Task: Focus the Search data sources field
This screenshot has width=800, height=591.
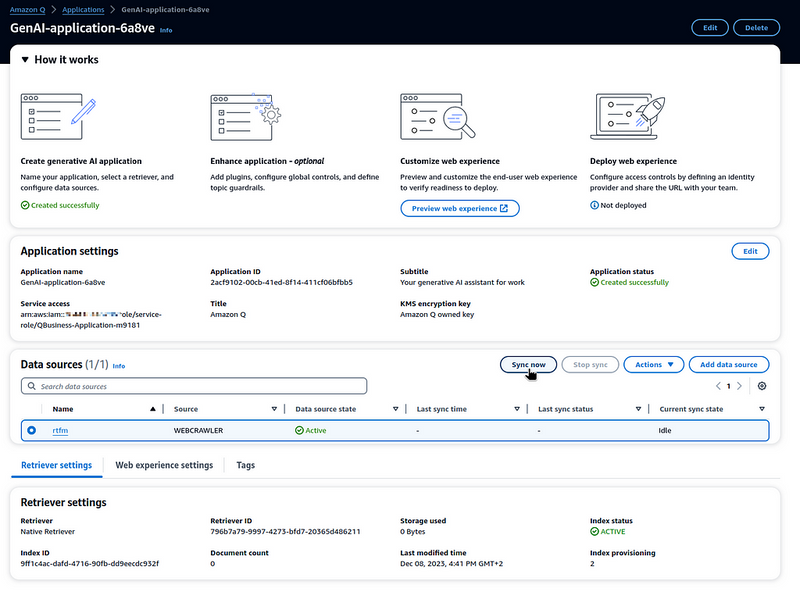Action: 194,386
